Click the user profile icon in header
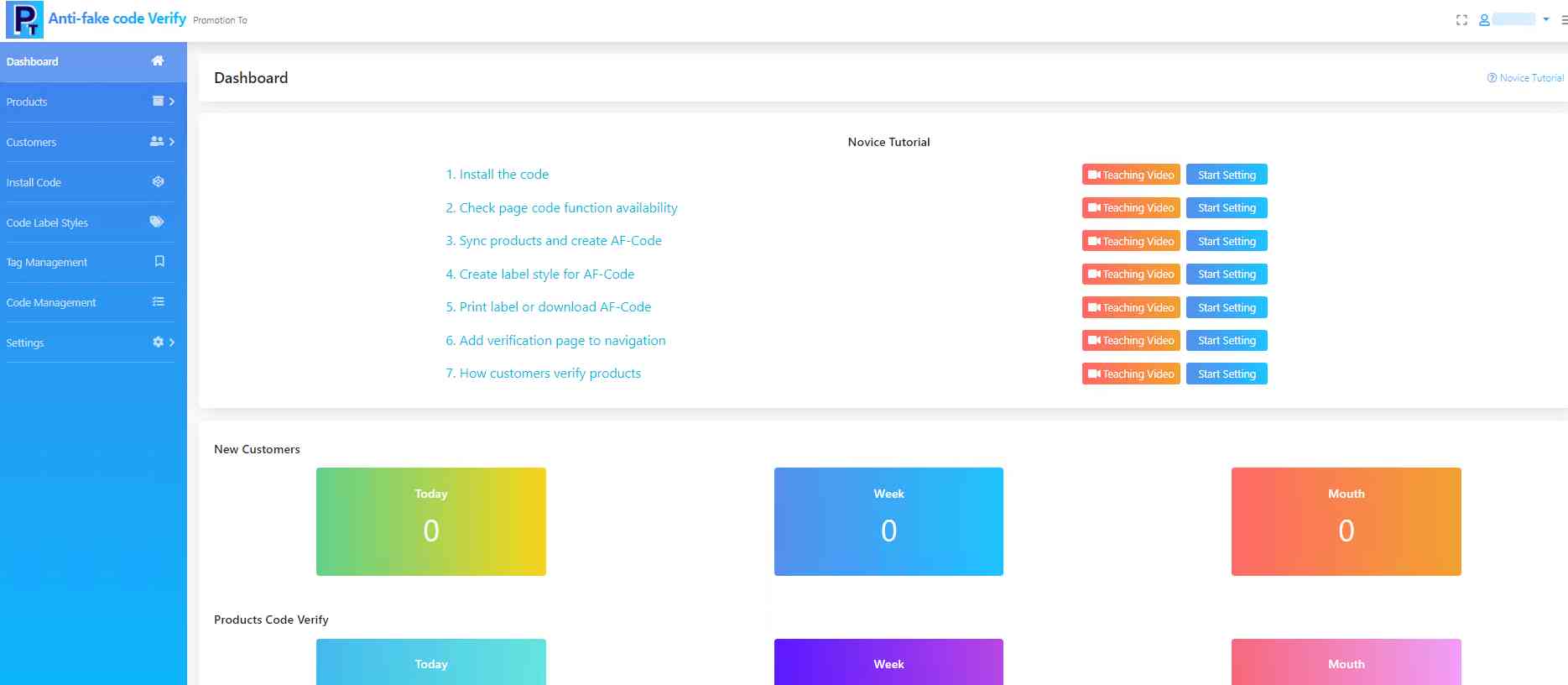 pos(1484,20)
